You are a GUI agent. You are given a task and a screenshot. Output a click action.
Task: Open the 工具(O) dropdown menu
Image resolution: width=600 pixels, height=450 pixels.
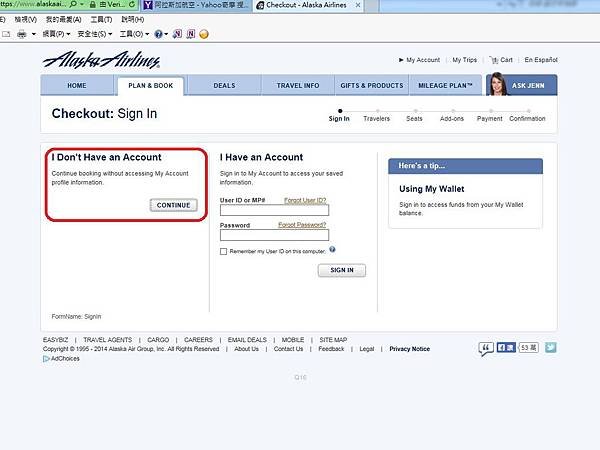coord(134,34)
